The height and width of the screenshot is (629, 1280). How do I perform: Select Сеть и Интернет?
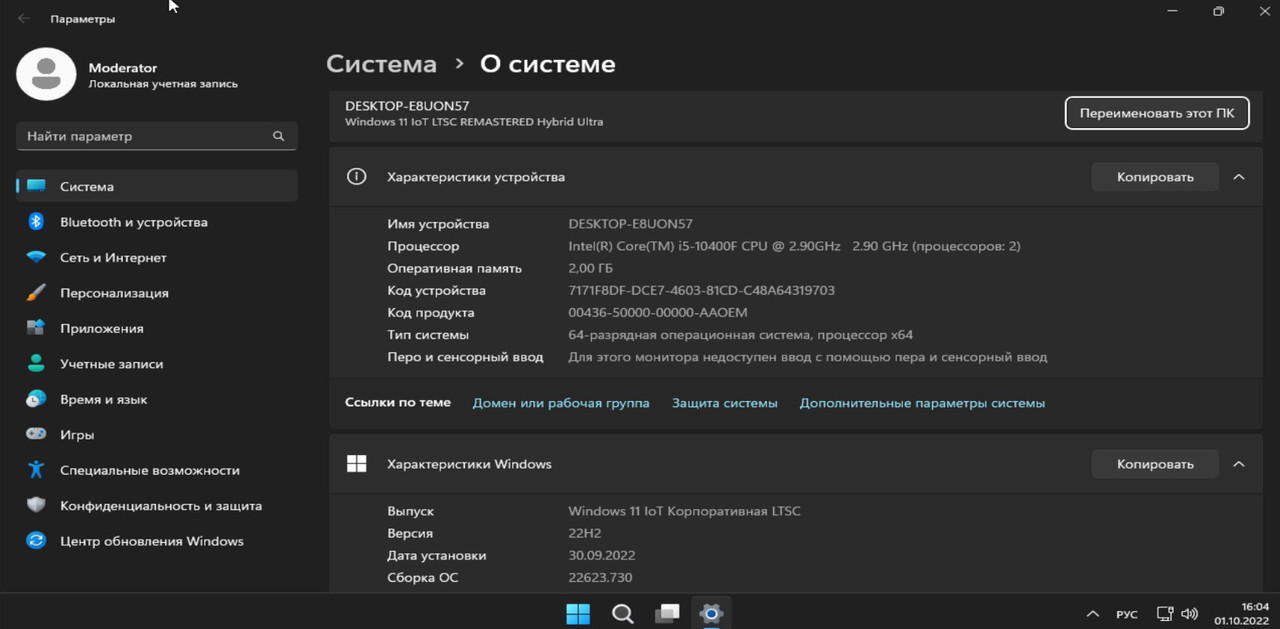[157, 257]
